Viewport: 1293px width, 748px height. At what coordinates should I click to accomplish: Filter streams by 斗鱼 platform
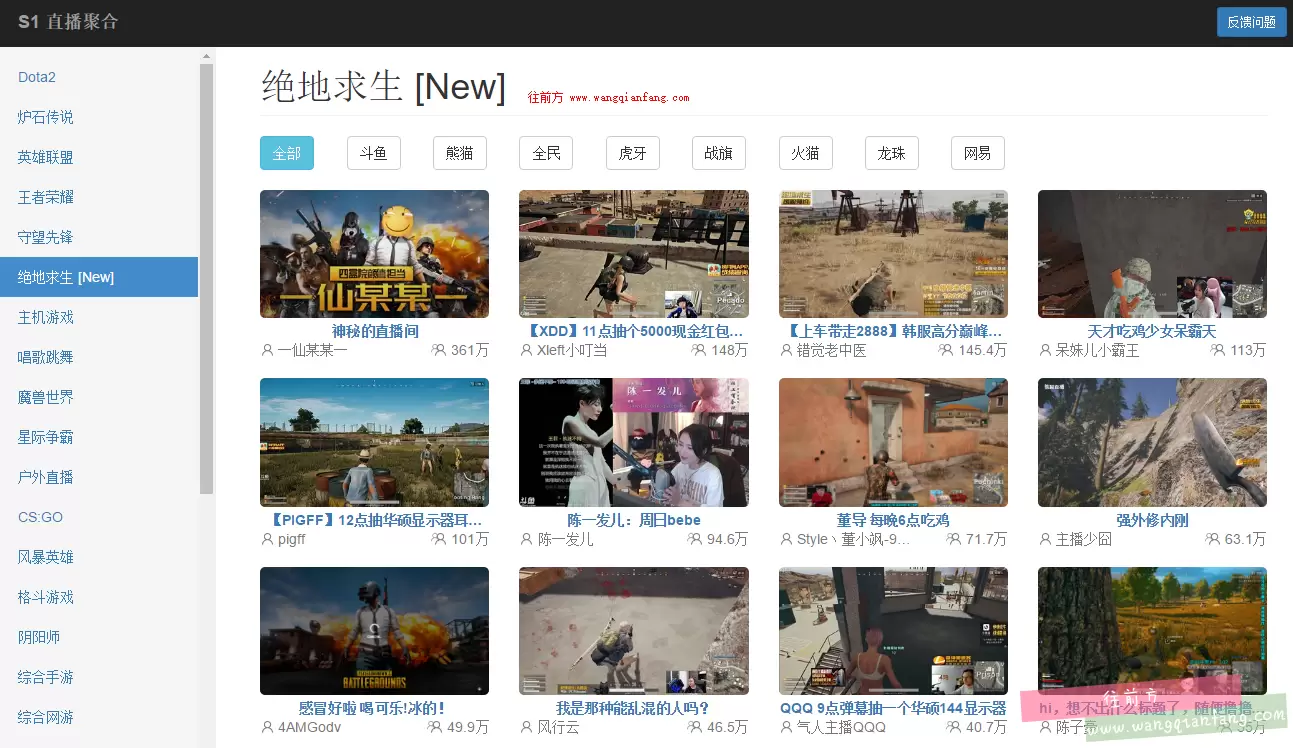[x=373, y=153]
